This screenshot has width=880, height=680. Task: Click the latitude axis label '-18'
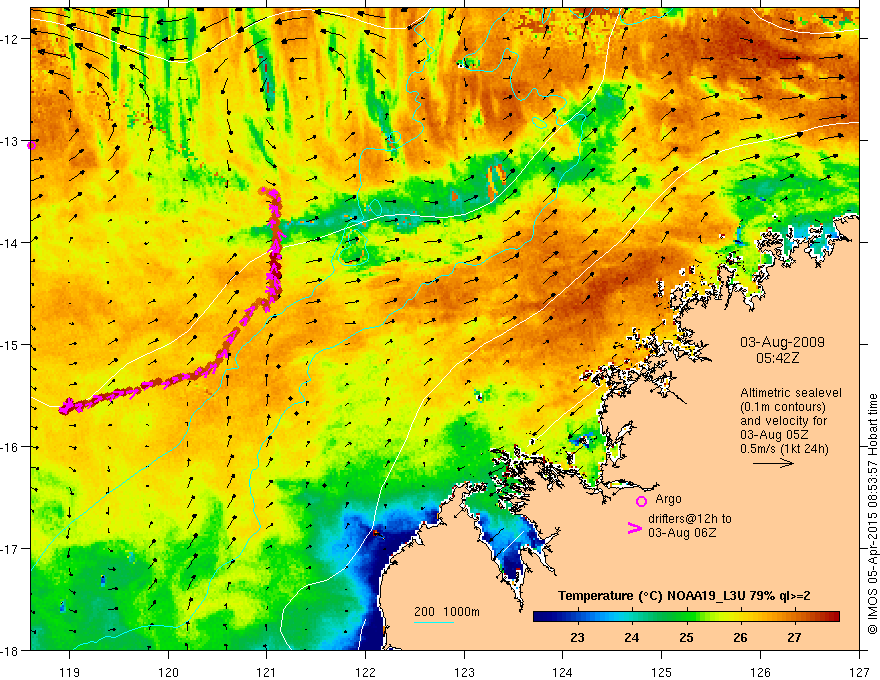tap(11, 651)
